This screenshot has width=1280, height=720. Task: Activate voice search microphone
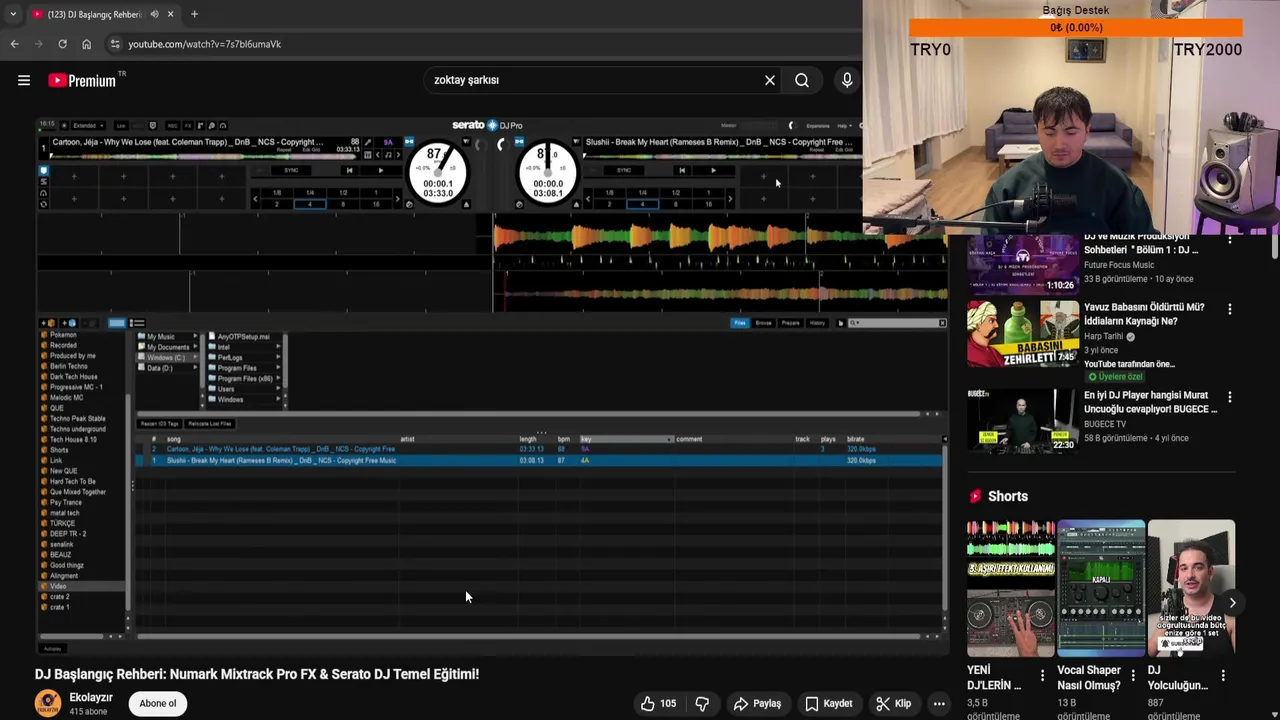click(847, 80)
